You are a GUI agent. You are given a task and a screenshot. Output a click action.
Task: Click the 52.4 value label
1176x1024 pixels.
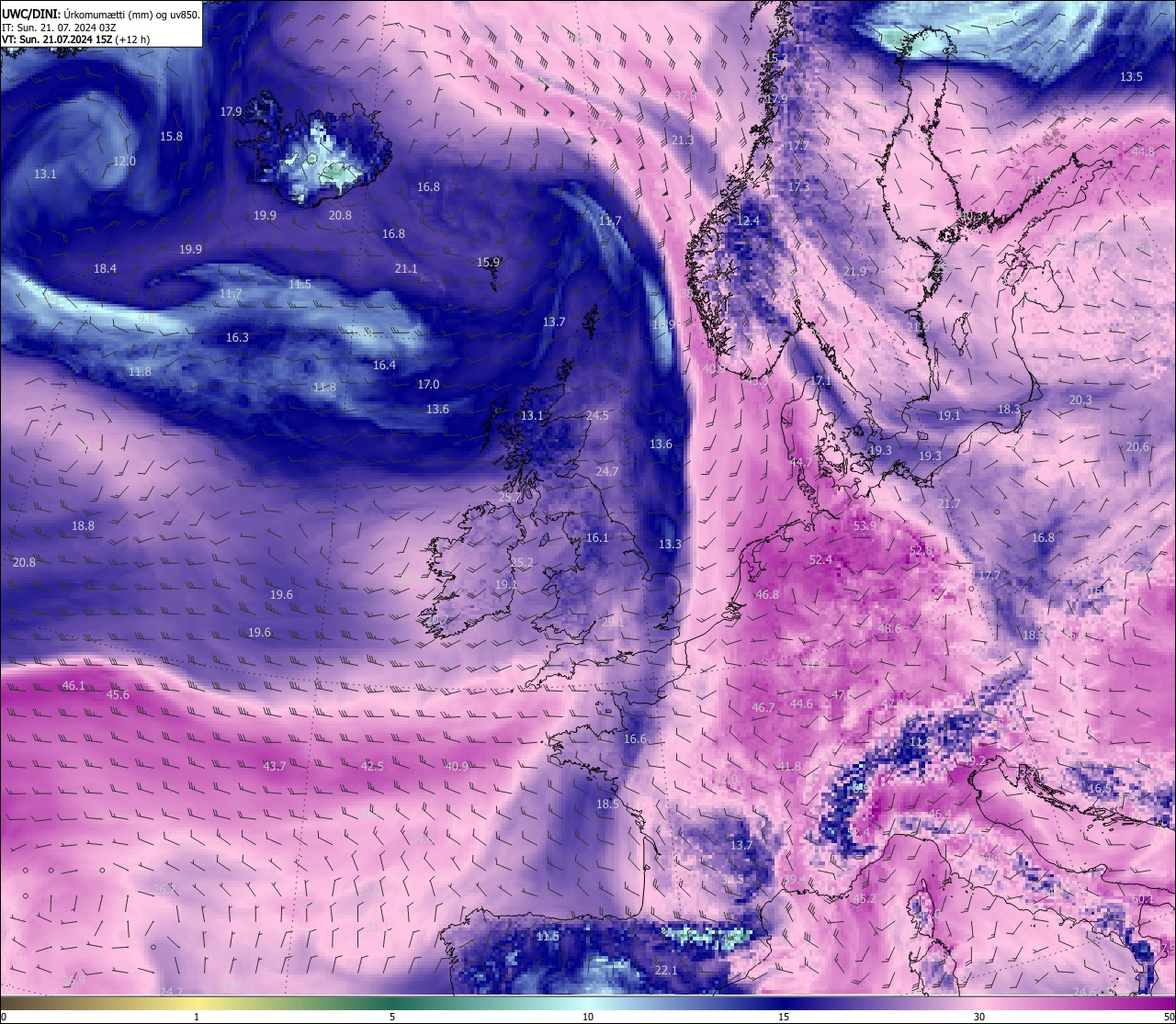(x=820, y=559)
